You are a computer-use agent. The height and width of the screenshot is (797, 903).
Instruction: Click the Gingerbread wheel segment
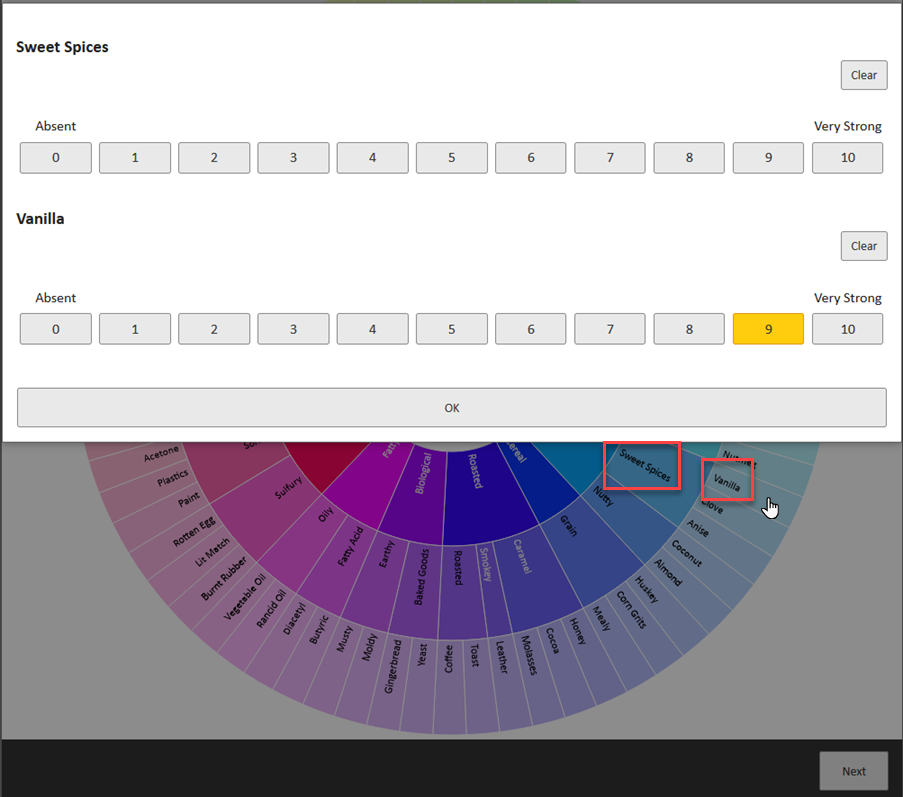click(x=393, y=666)
